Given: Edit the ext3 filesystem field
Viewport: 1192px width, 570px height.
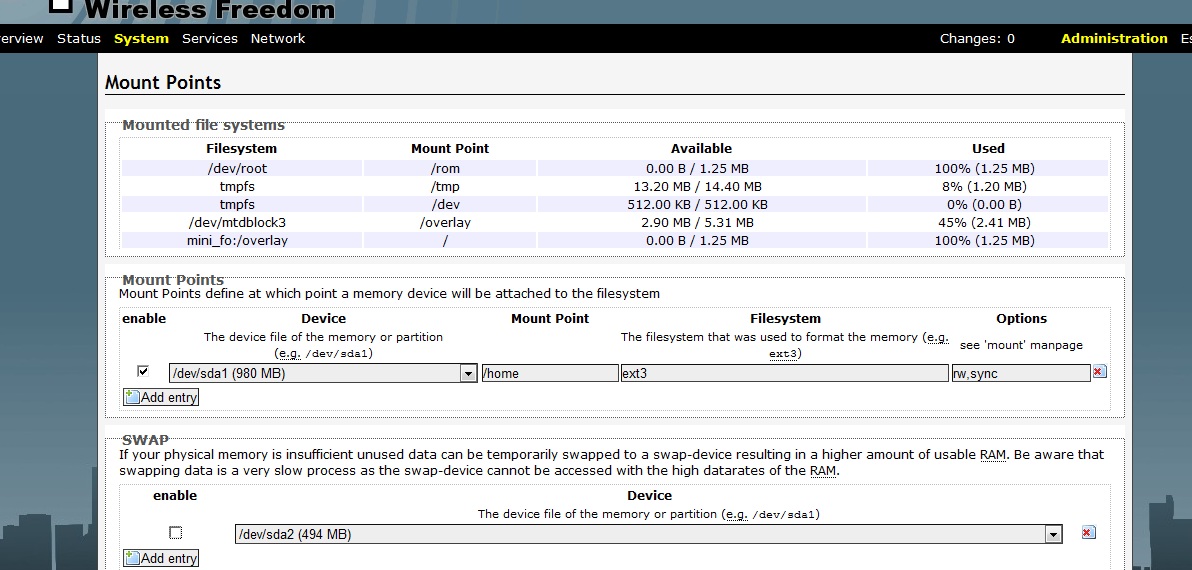Looking at the screenshot, I should [785, 373].
